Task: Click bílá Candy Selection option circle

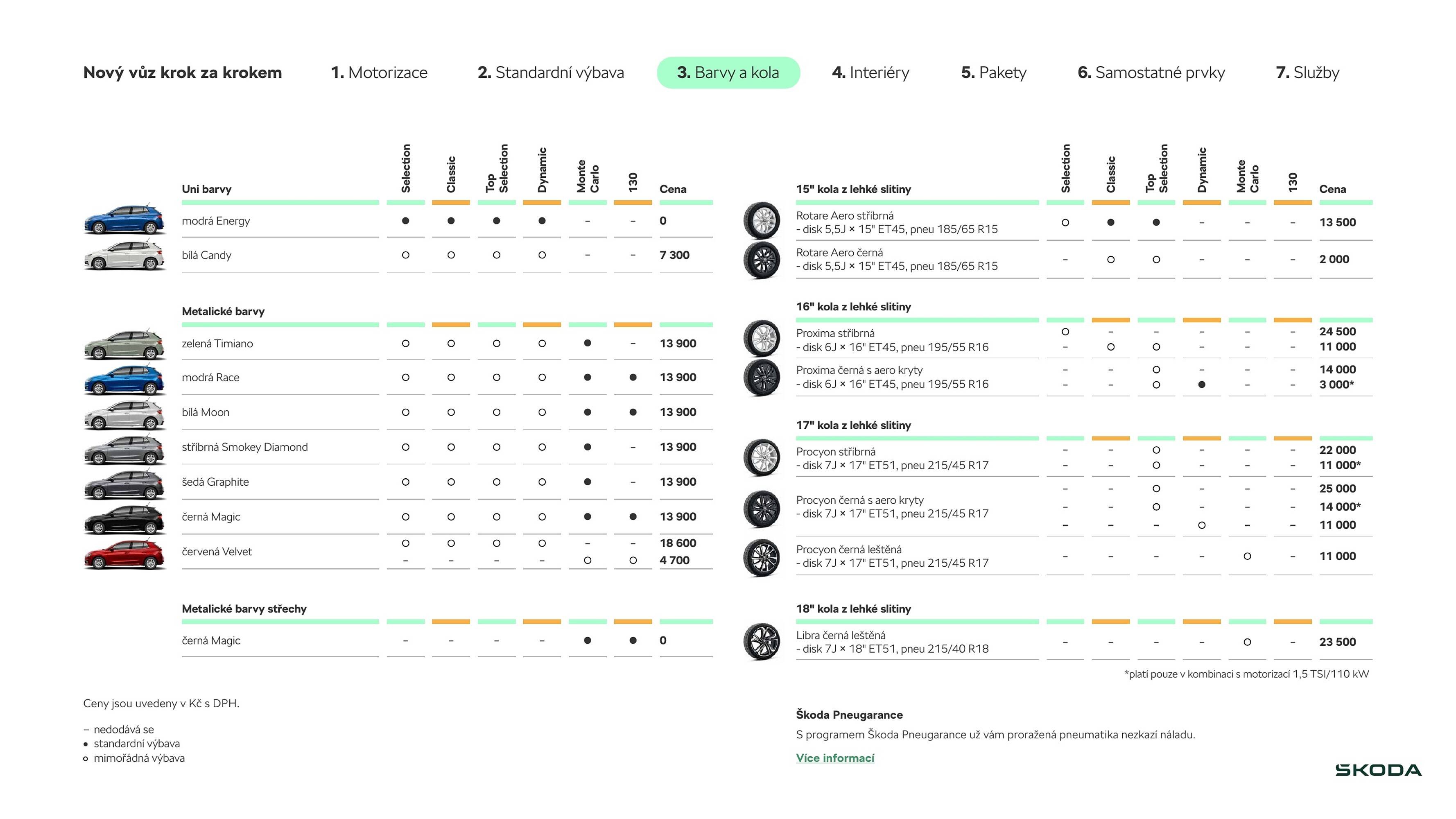Action: [405, 255]
